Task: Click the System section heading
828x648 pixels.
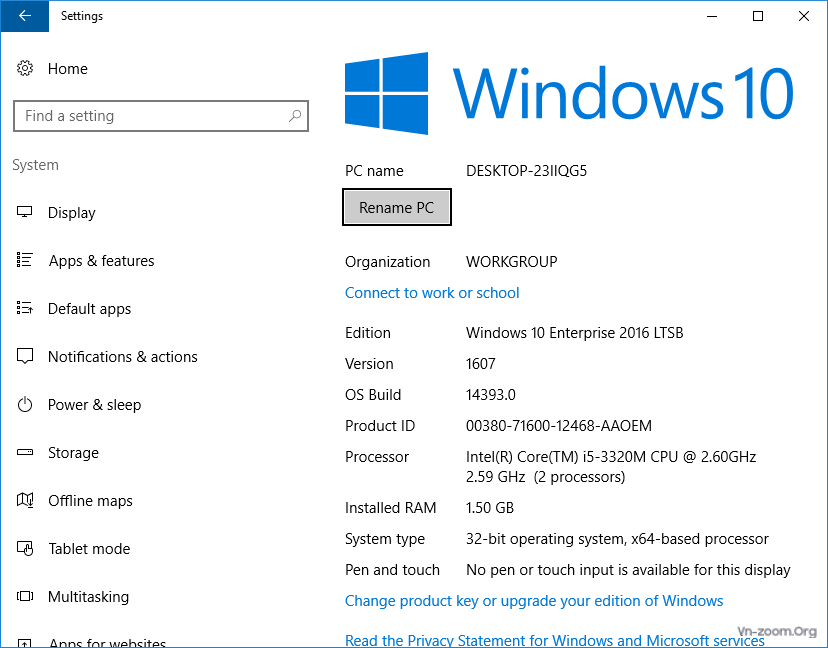Action: 35,165
